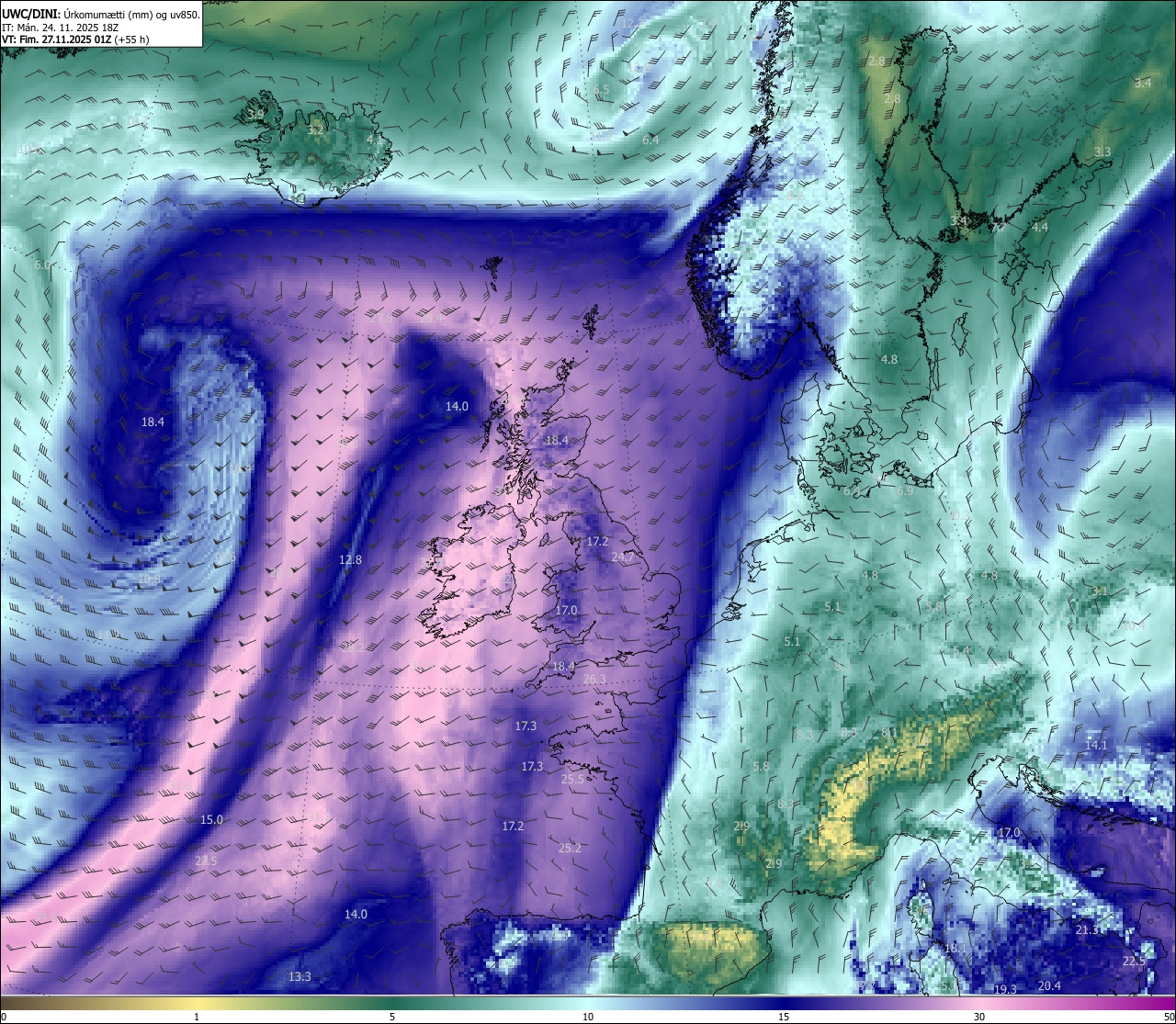Viewport: 1176px width, 1024px height.
Task: Click the 3.9 value over northwest Iceland
Action: tap(255, 114)
